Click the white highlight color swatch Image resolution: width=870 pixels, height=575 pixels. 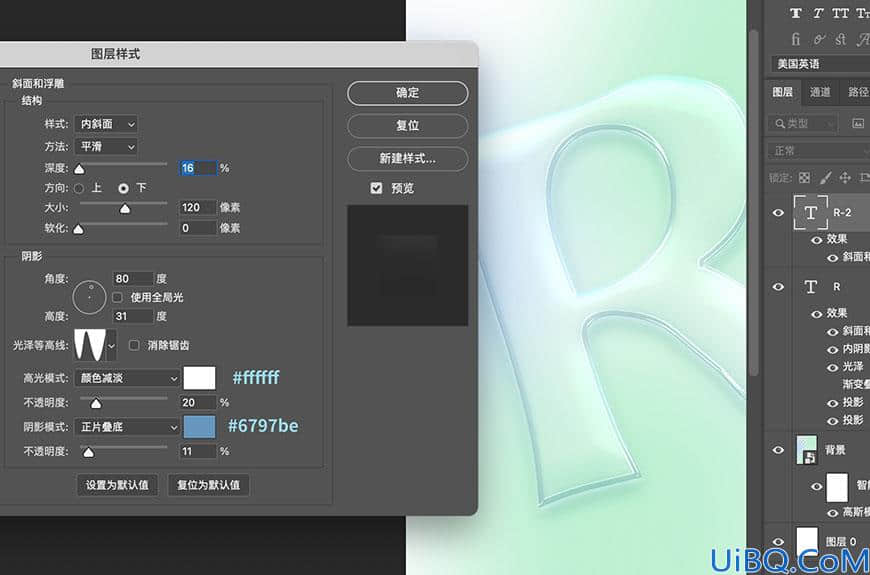click(200, 379)
